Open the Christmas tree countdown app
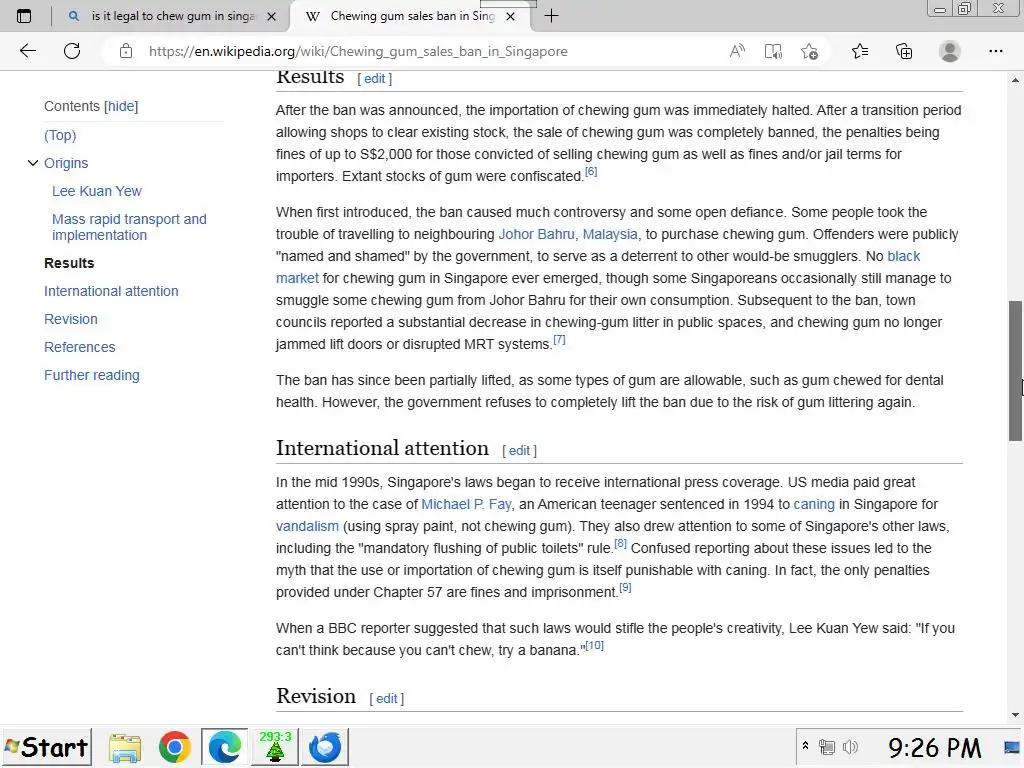Screen dimensions: 1024x768 coord(275,747)
